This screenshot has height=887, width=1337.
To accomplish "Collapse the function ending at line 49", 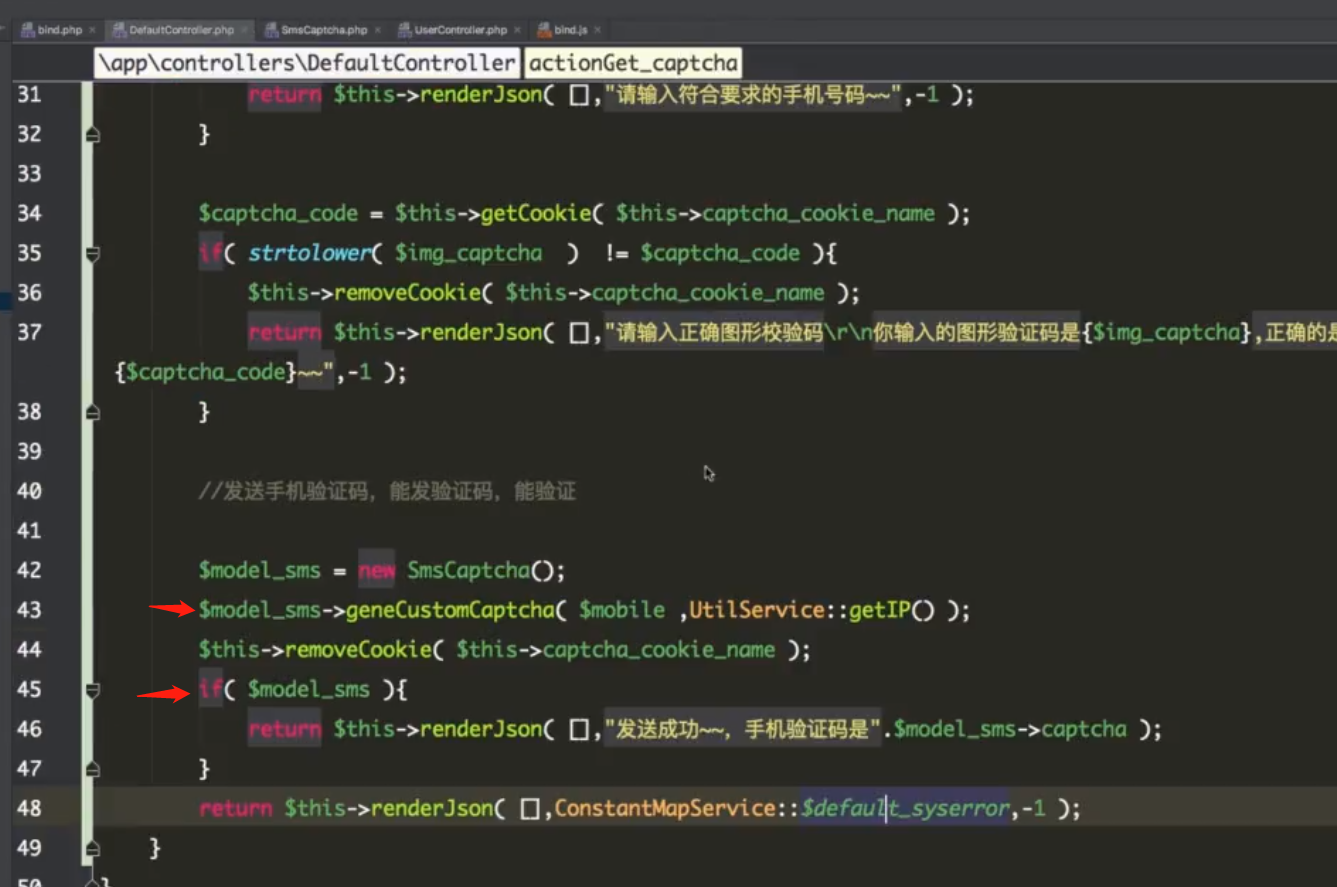I will 92,849.
